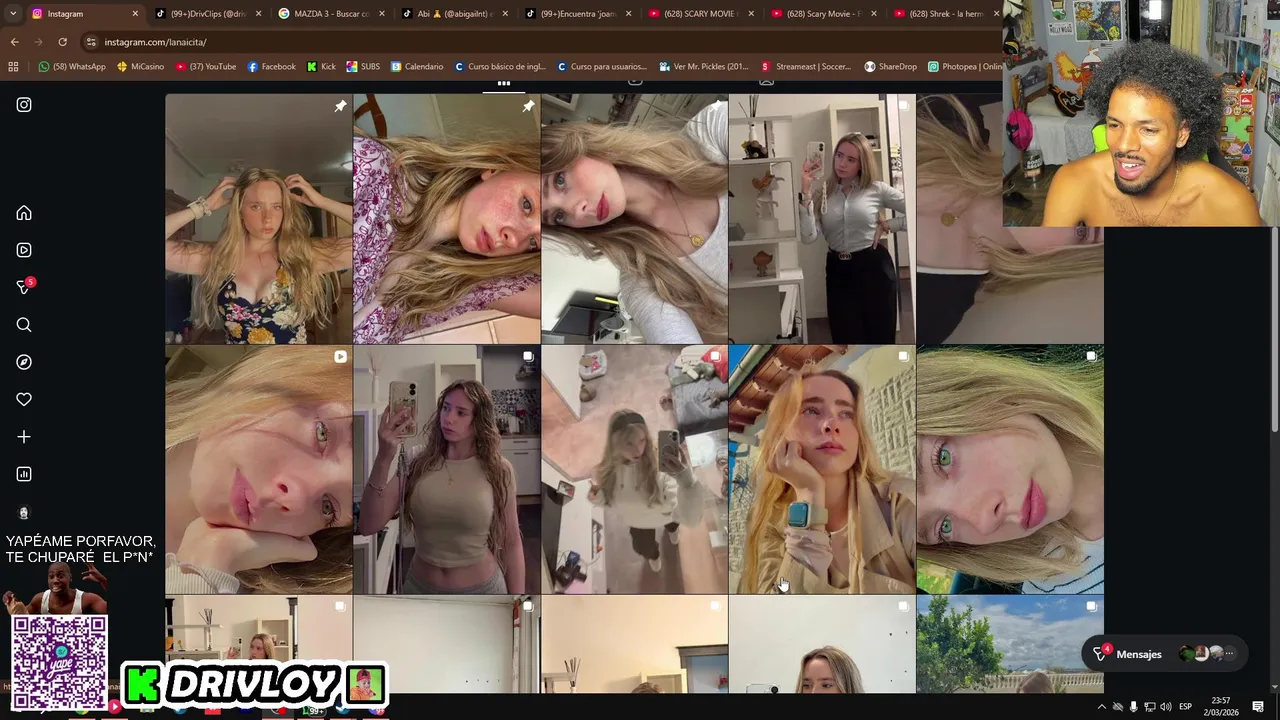
Task: Click the profile avatar icon in the sidebar
Action: (x=24, y=512)
